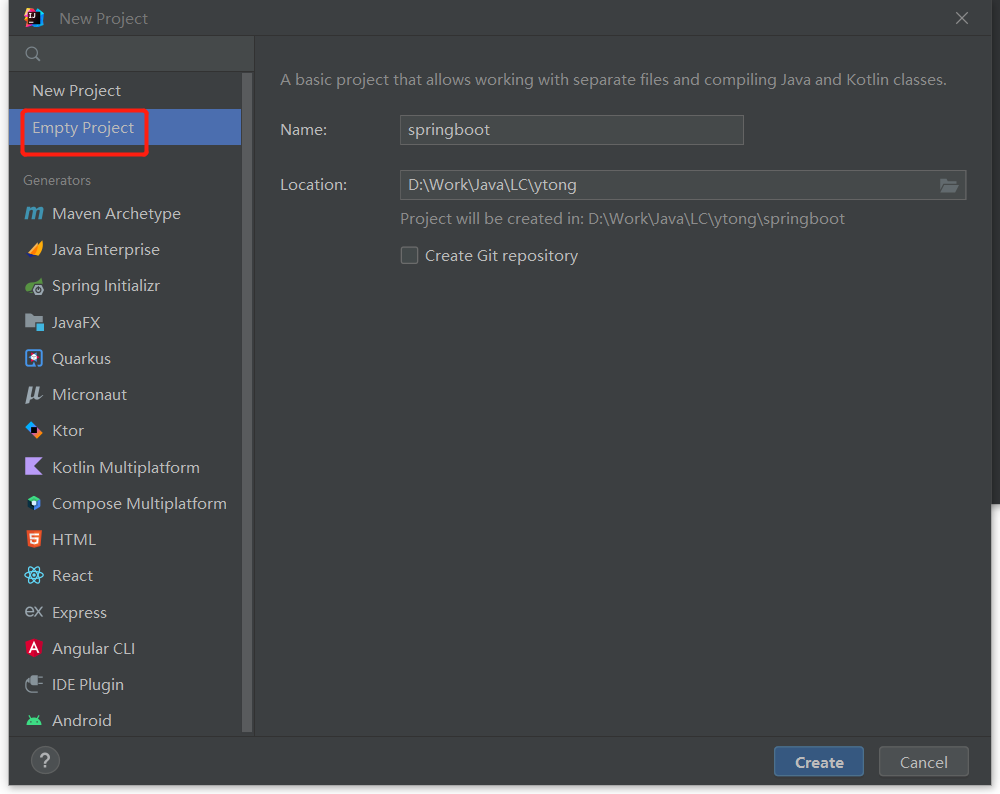Click the HTML5 shield icon
The width and height of the screenshot is (1000, 794).
coord(34,540)
